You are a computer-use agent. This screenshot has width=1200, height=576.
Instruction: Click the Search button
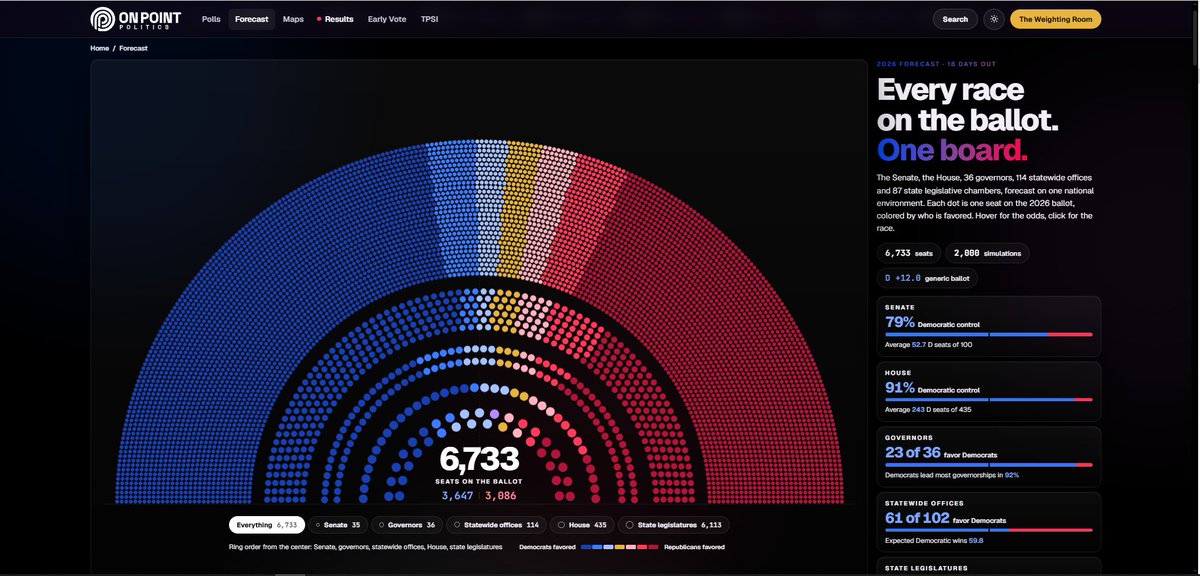(x=955, y=19)
